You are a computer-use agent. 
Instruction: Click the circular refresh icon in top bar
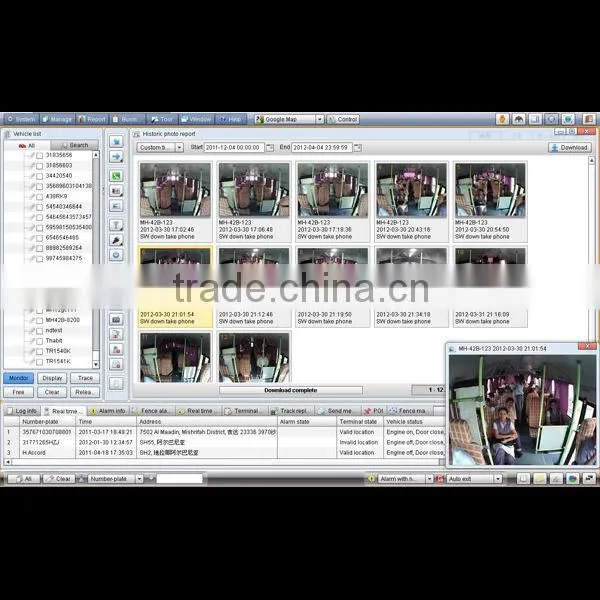click(x=551, y=119)
